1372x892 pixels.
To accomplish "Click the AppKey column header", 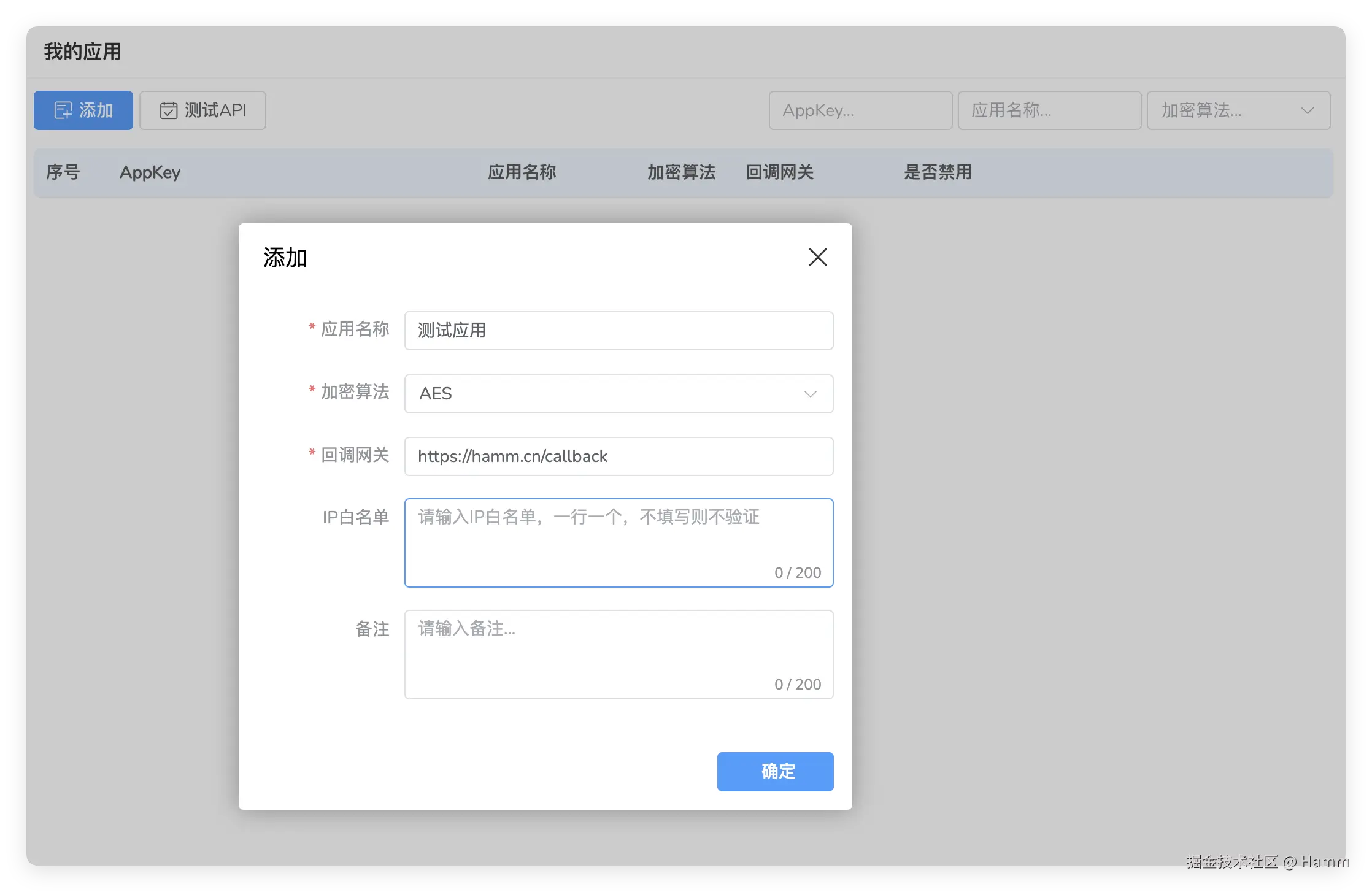I will coord(149,172).
